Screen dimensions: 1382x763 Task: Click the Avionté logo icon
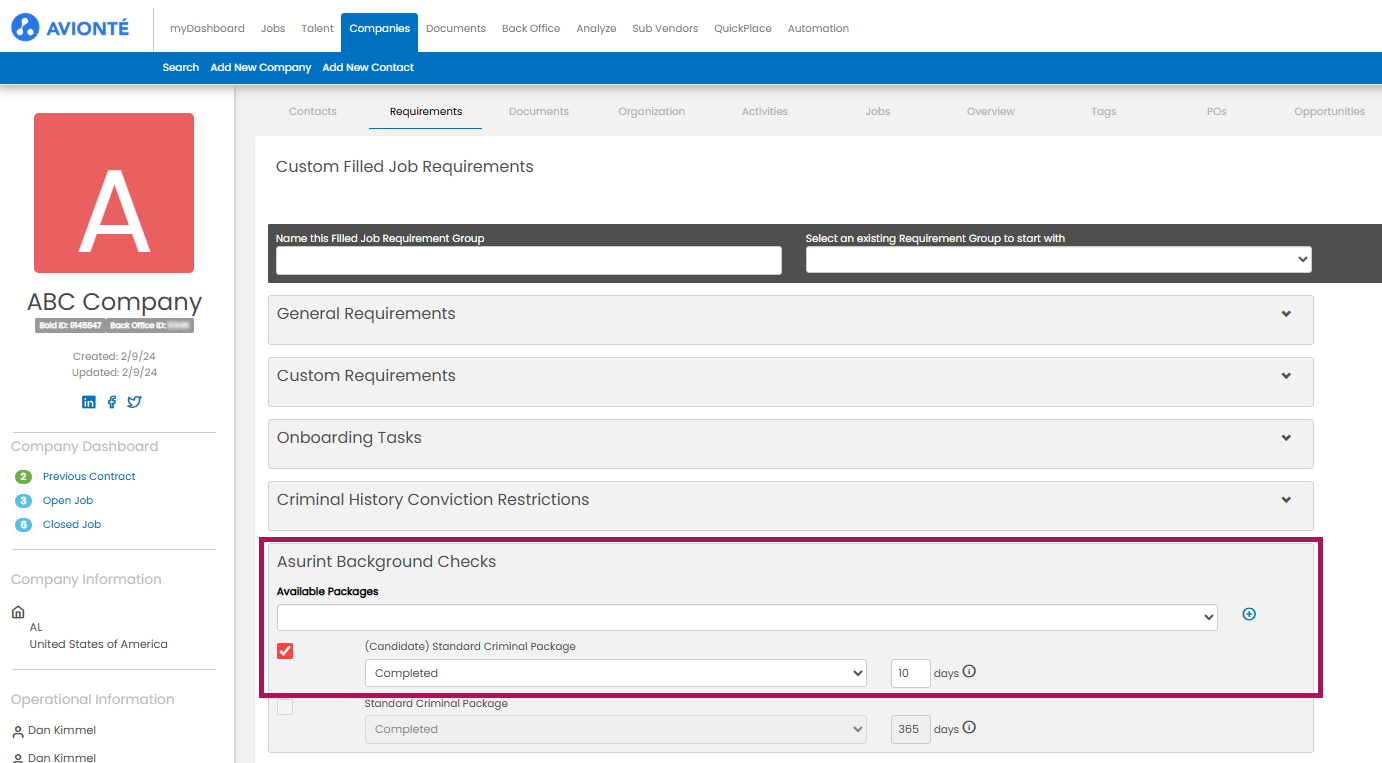25,28
